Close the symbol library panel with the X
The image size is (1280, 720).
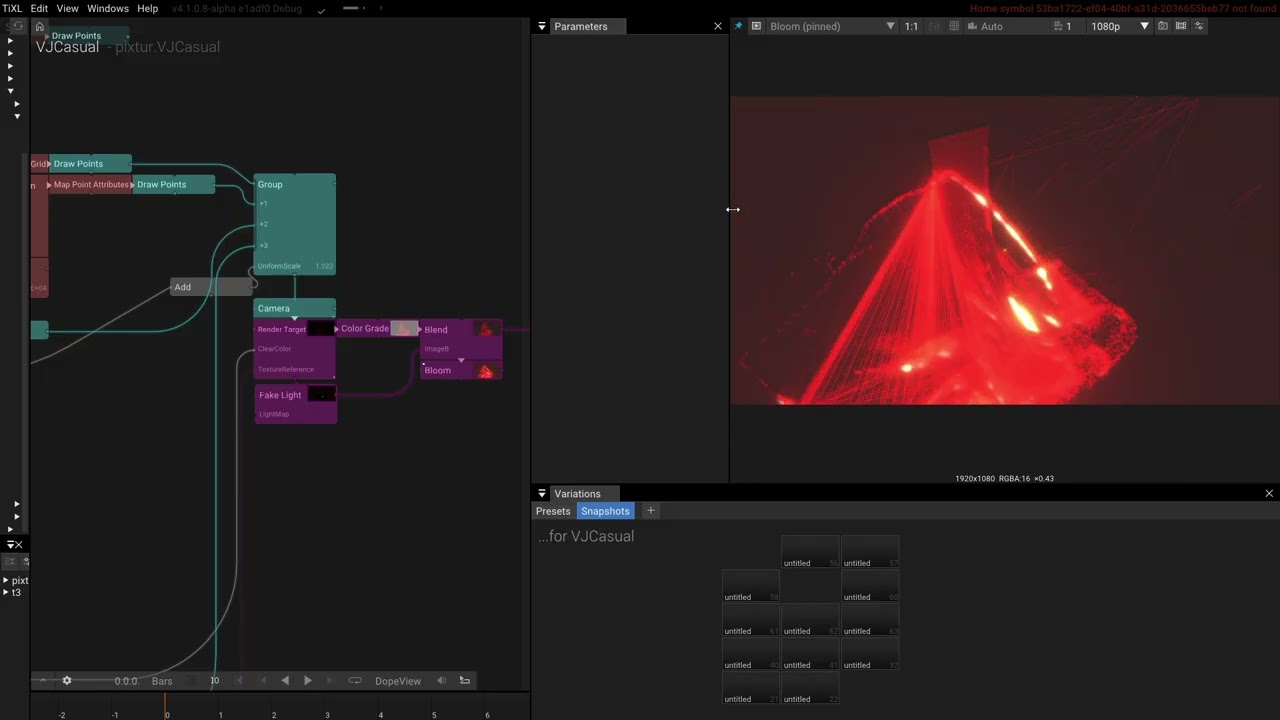[18, 545]
